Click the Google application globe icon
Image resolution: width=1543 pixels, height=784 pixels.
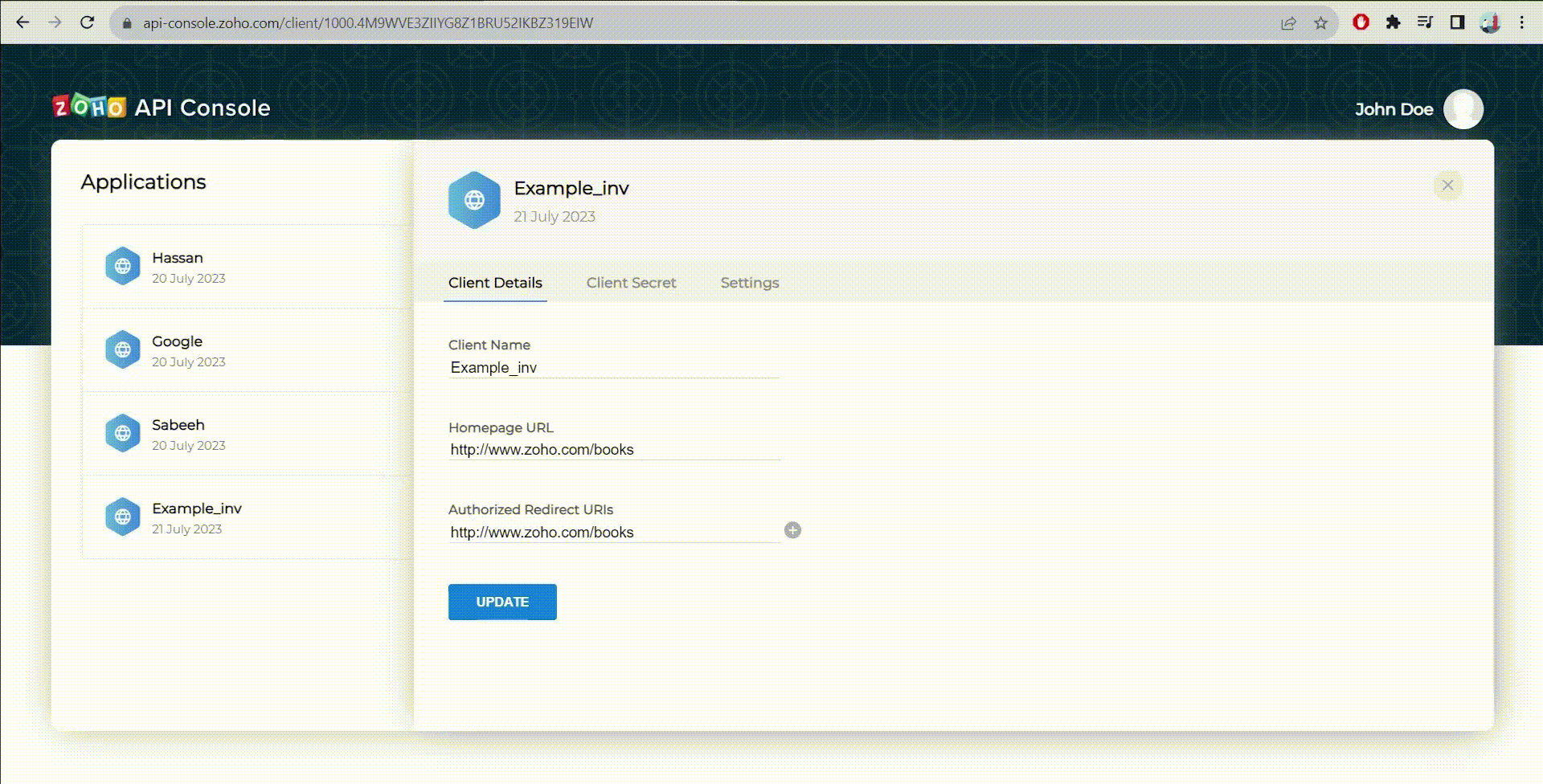(x=123, y=350)
